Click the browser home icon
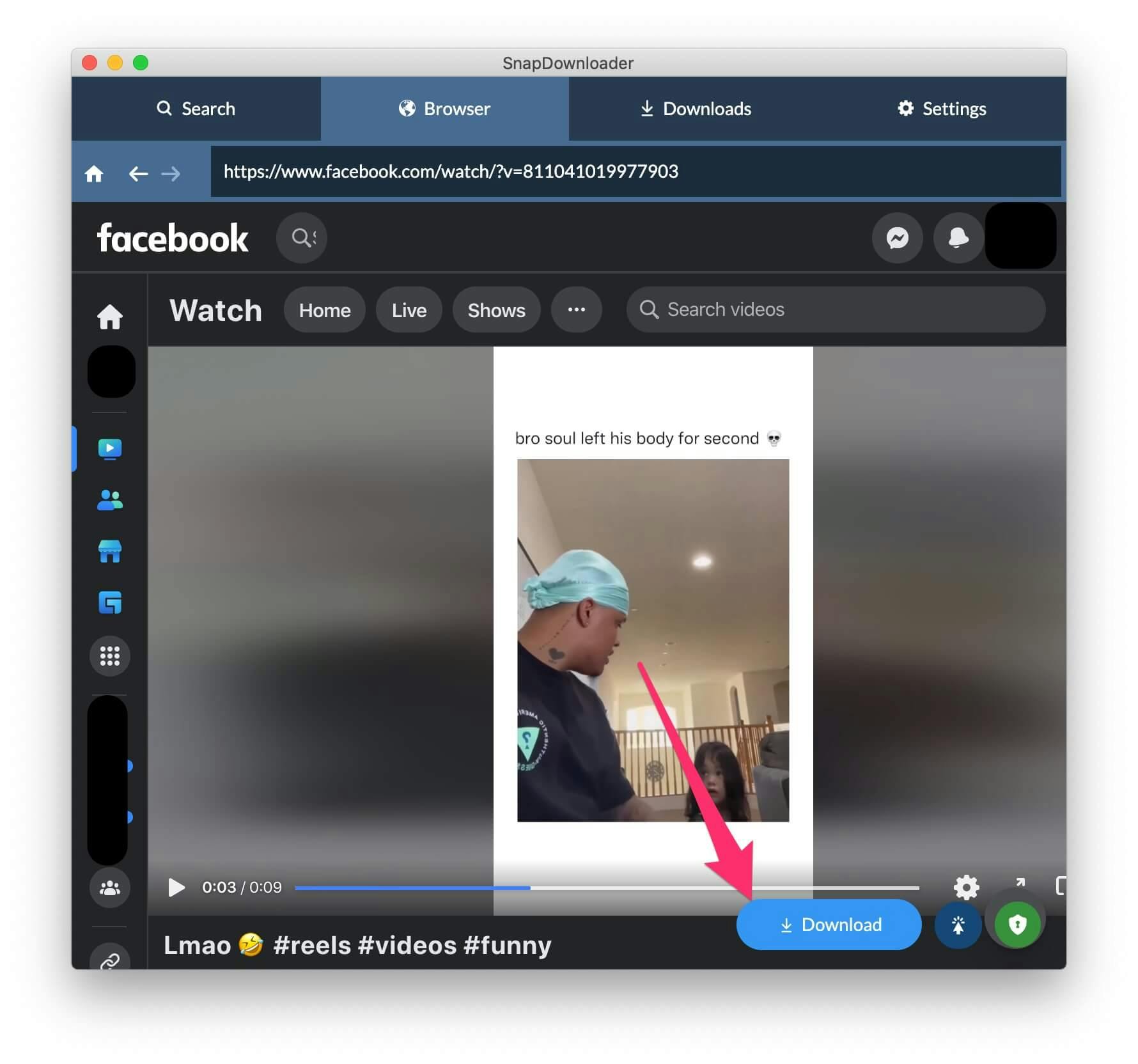 (94, 173)
